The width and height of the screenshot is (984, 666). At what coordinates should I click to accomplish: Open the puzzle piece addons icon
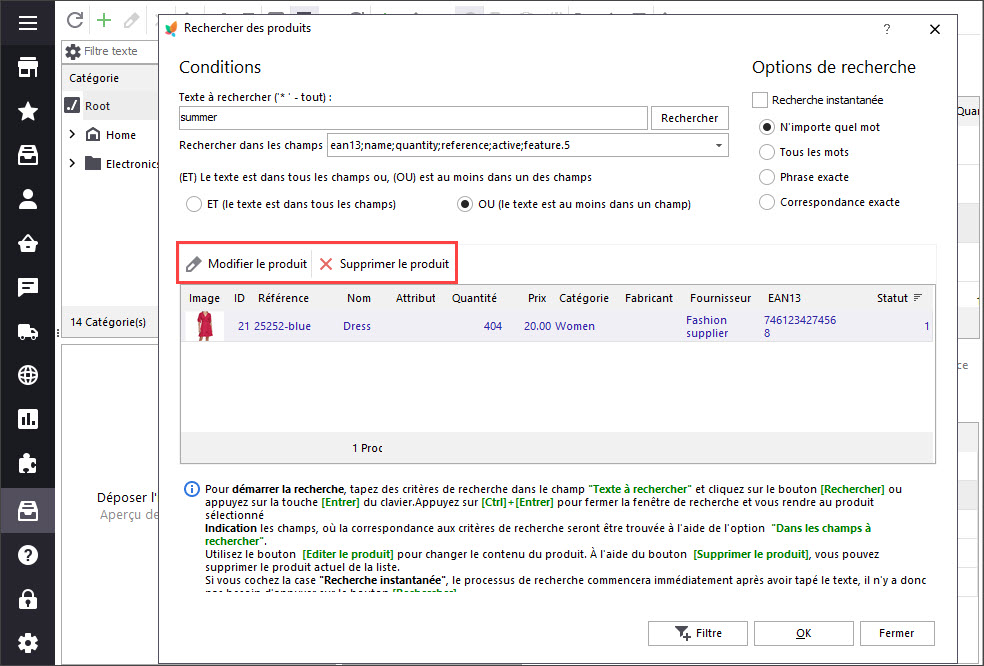tap(28, 463)
